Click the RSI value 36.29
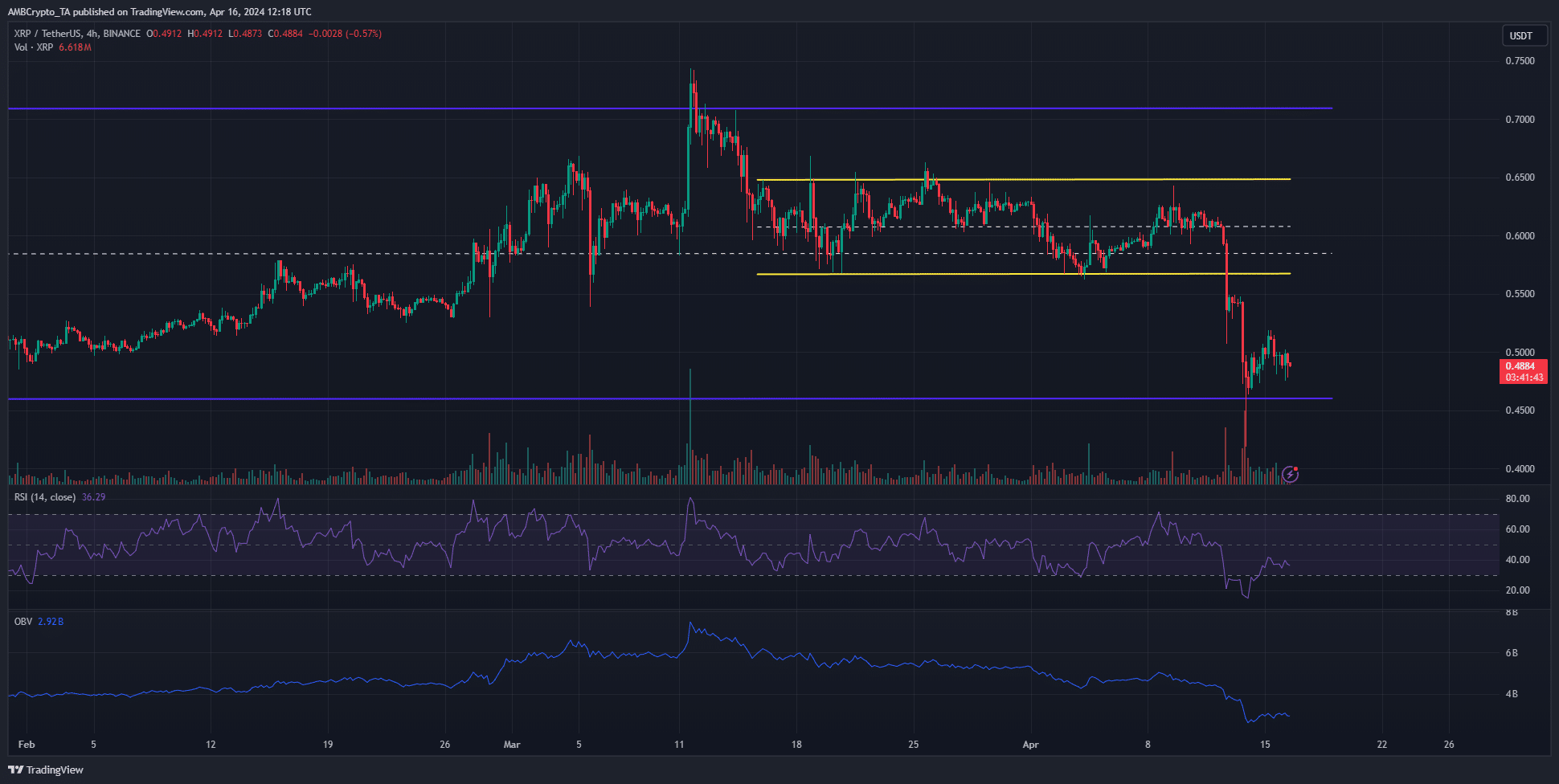This screenshot has height=784, width=1559. [94, 497]
